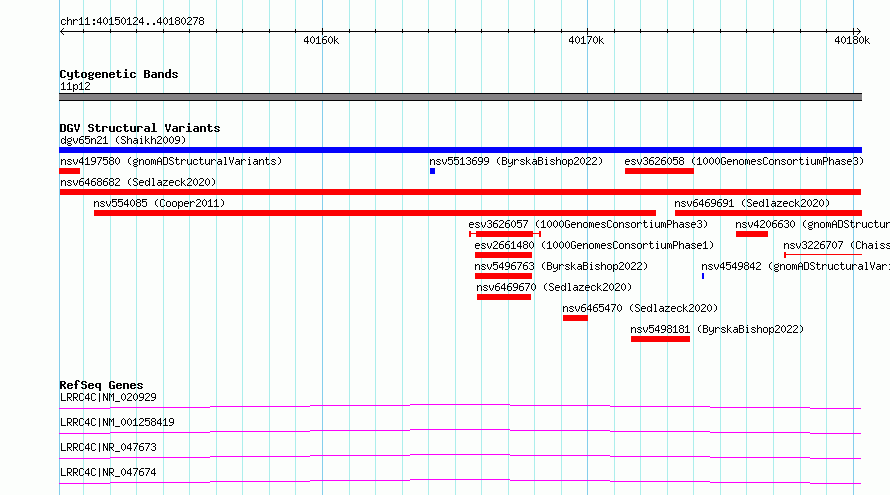Click the 40160k ruler tick label
890x495 pixels.
[x=321, y=40]
